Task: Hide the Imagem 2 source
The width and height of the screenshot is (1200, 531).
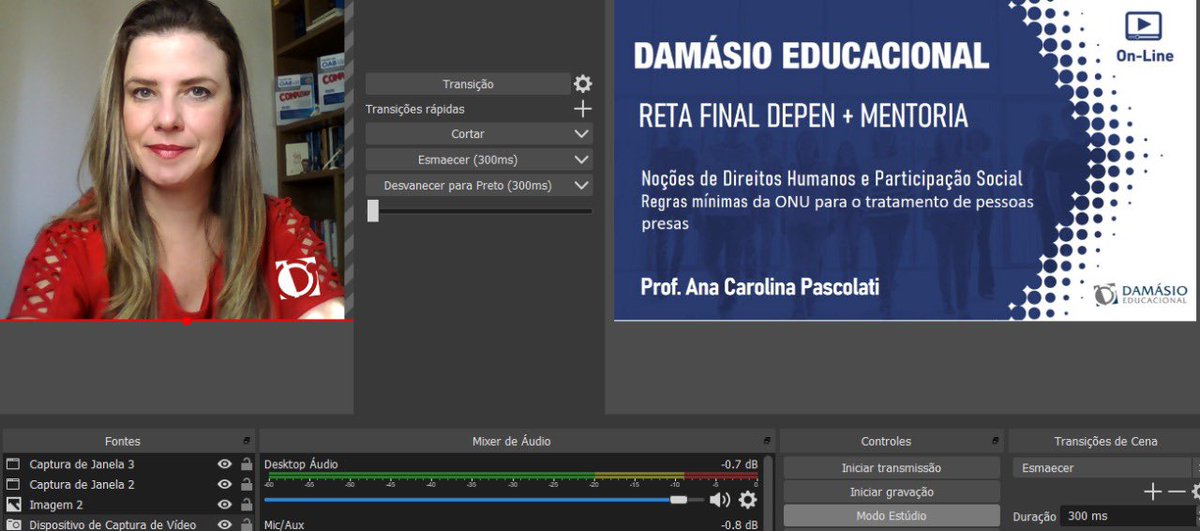Action: (x=224, y=504)
